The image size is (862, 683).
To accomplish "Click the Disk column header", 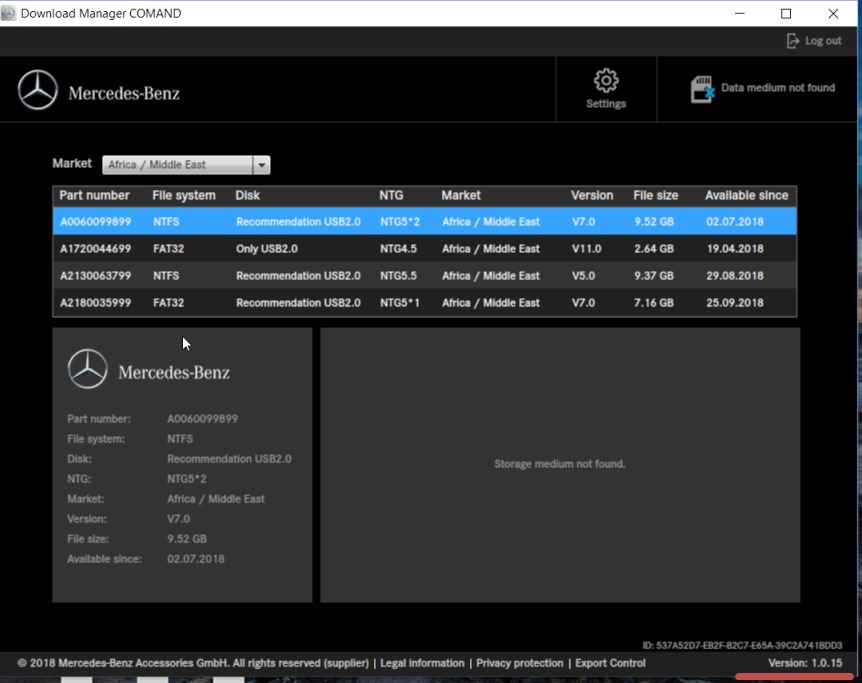I will [247, 195].
